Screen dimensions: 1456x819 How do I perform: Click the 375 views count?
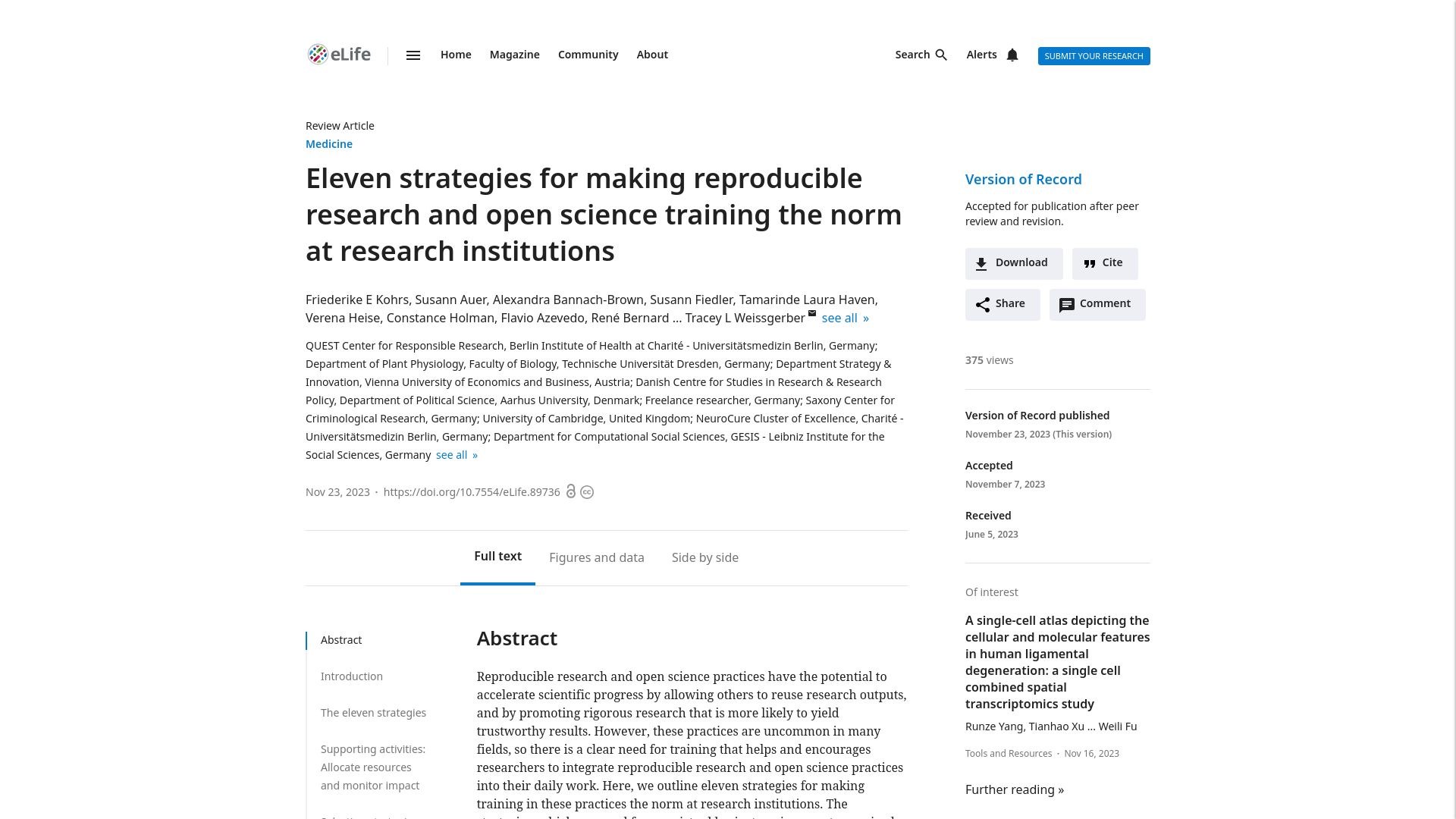tap(989, 360)
